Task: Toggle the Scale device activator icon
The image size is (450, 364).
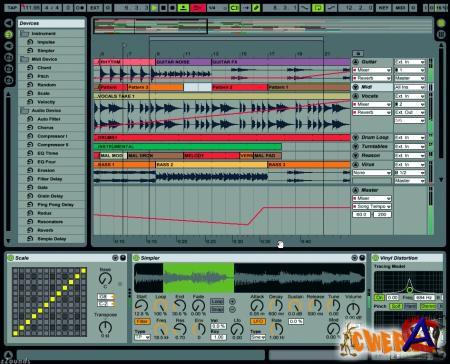Action: (x=10, y=258)
